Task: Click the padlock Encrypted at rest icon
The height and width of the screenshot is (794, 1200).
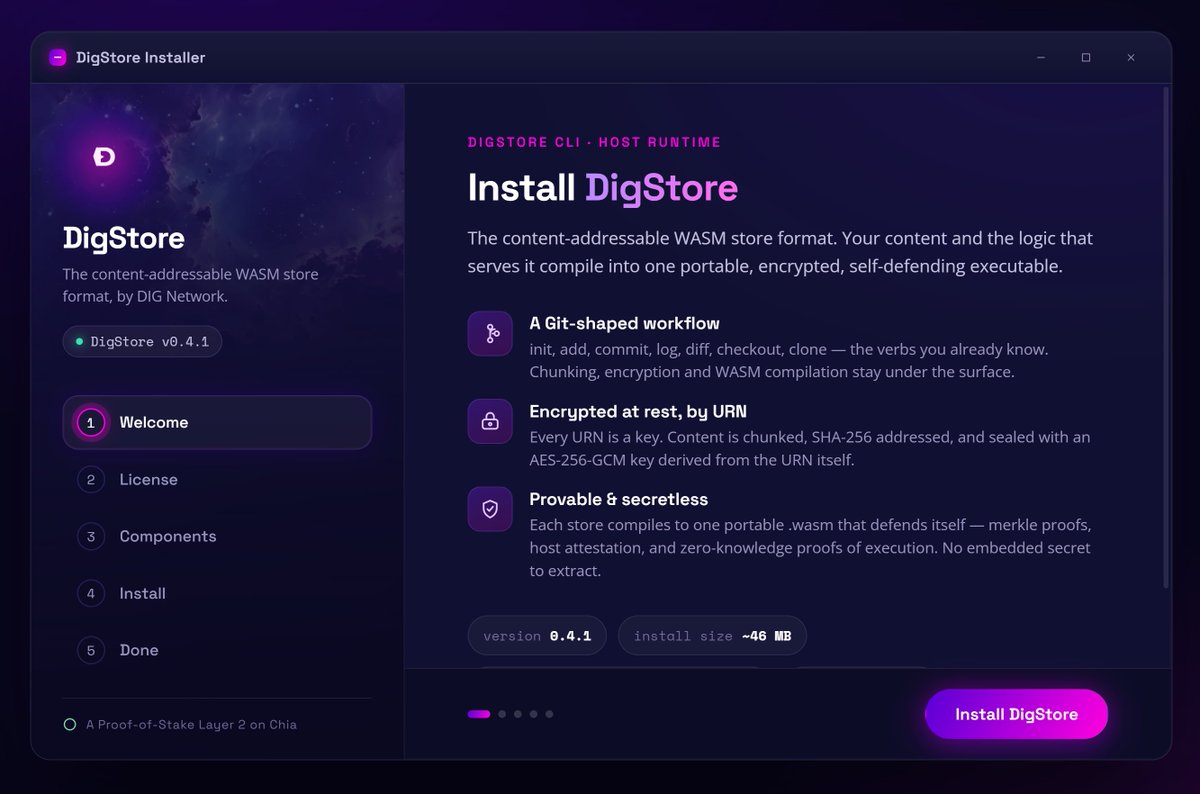Action: (x=490, y=421)
